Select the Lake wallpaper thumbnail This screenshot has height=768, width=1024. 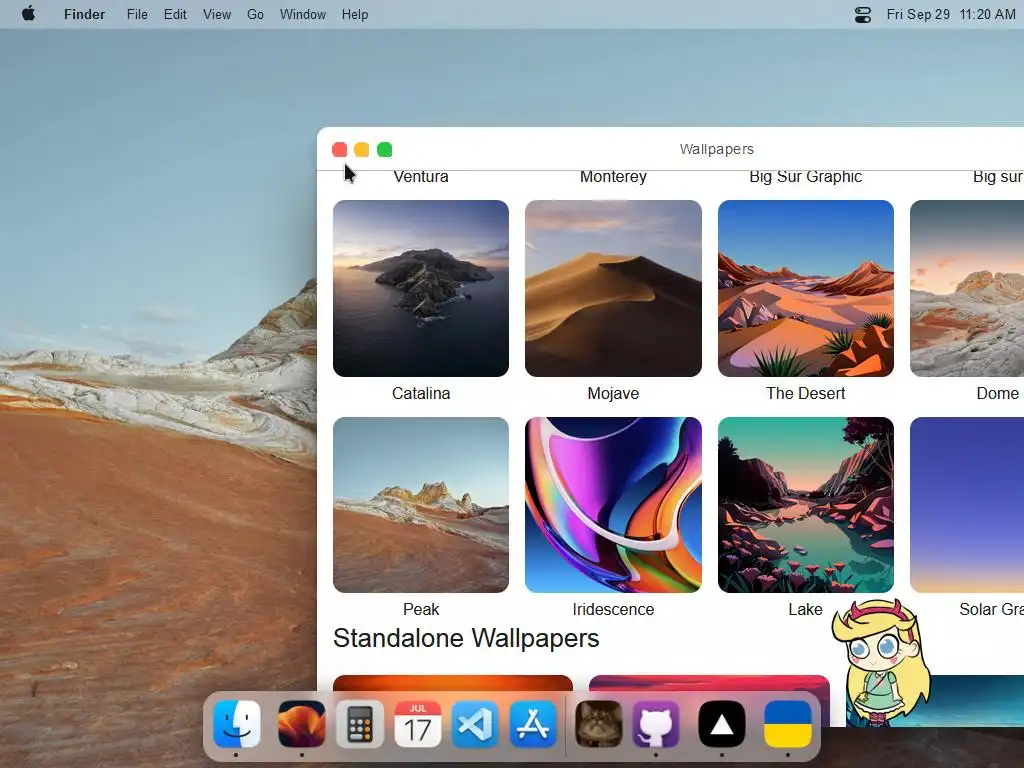(806, 505)
